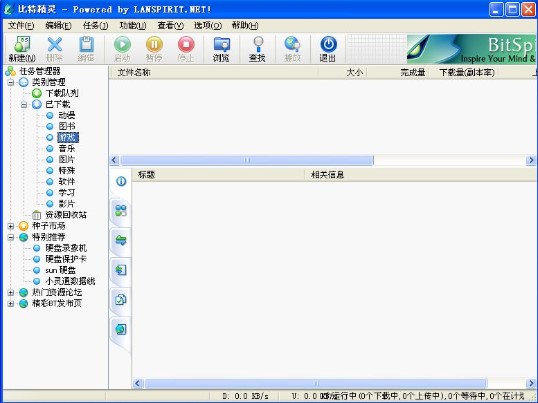Click the 编辑 clipboard toolbar icon

coord(86,45)
